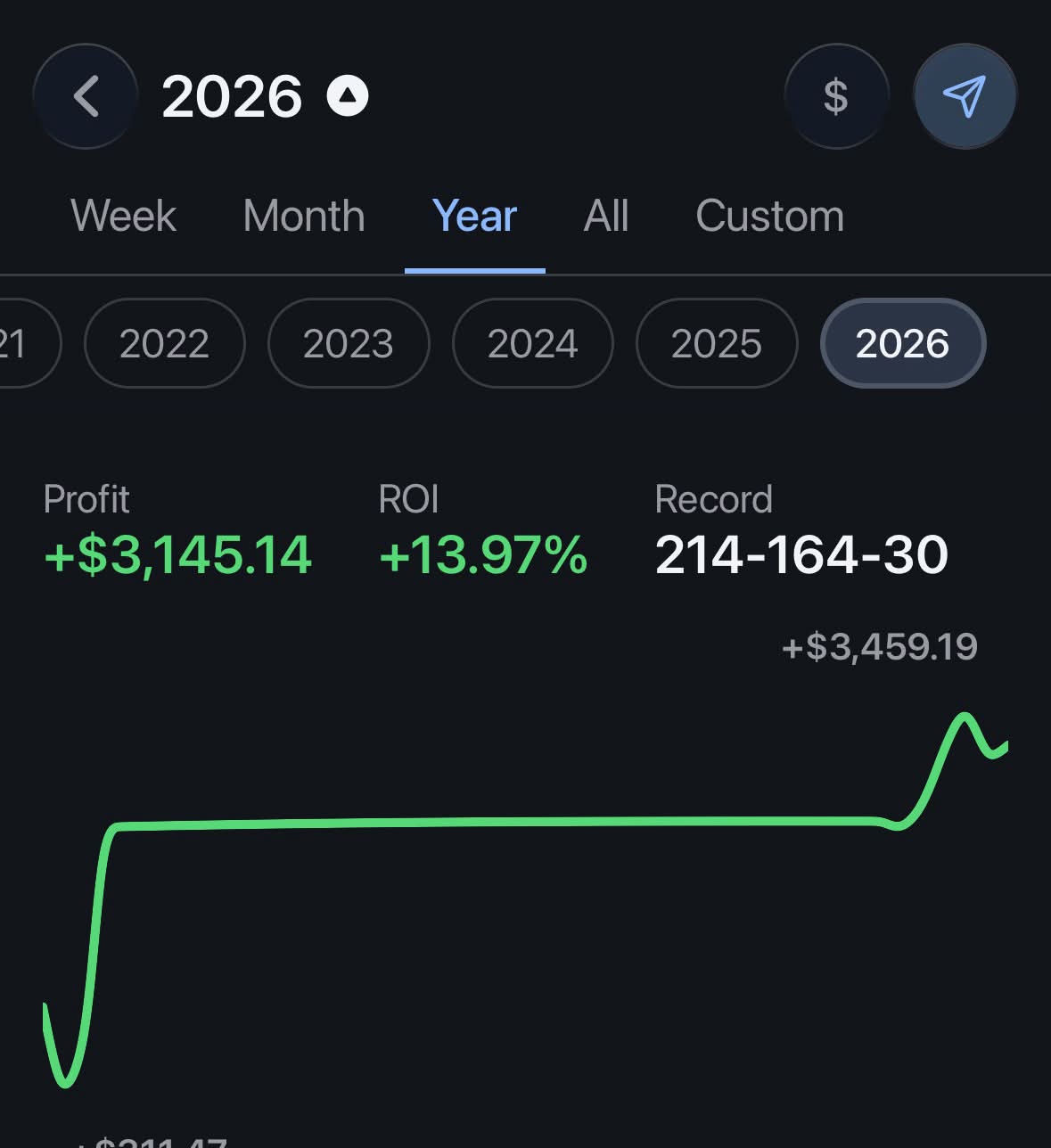Pick the 2024 year chip
1051x1148 pixels.
pos(532,343)
